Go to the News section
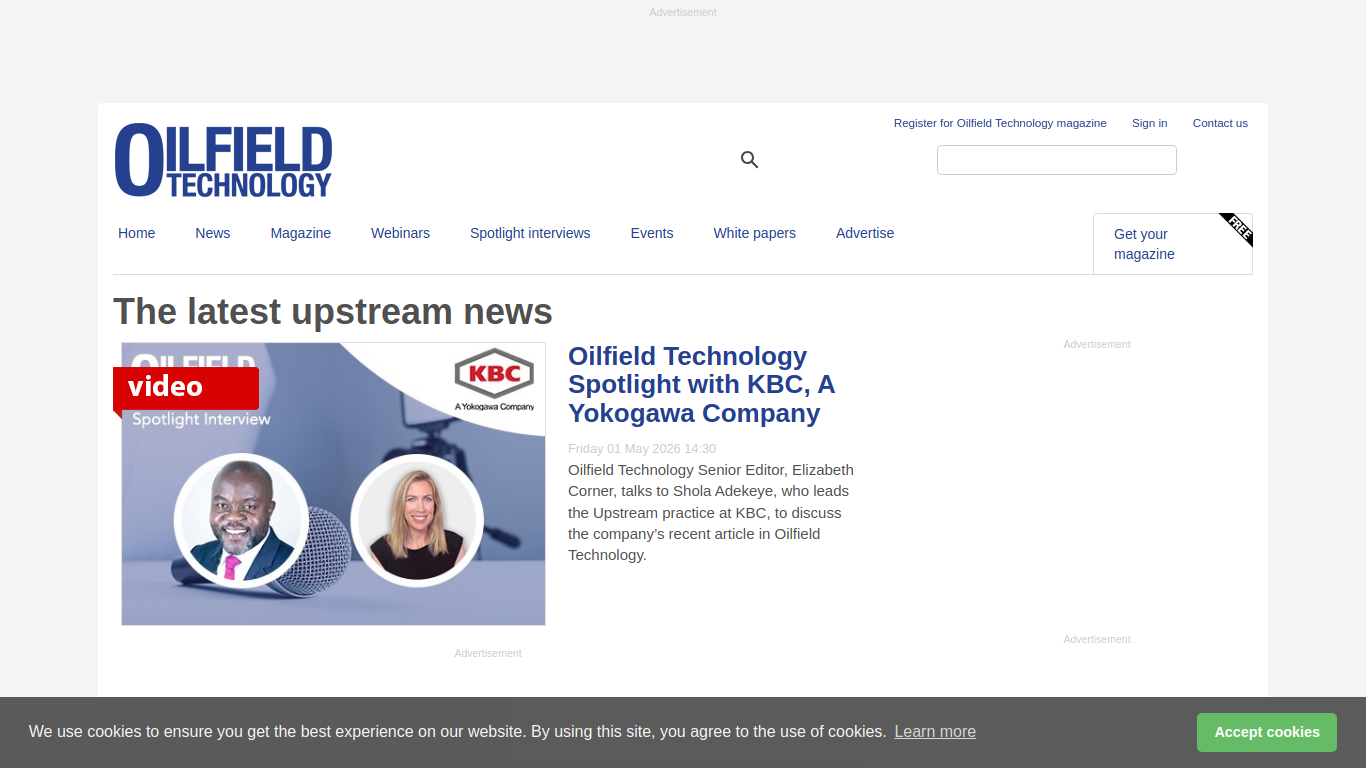 point(213,233)
